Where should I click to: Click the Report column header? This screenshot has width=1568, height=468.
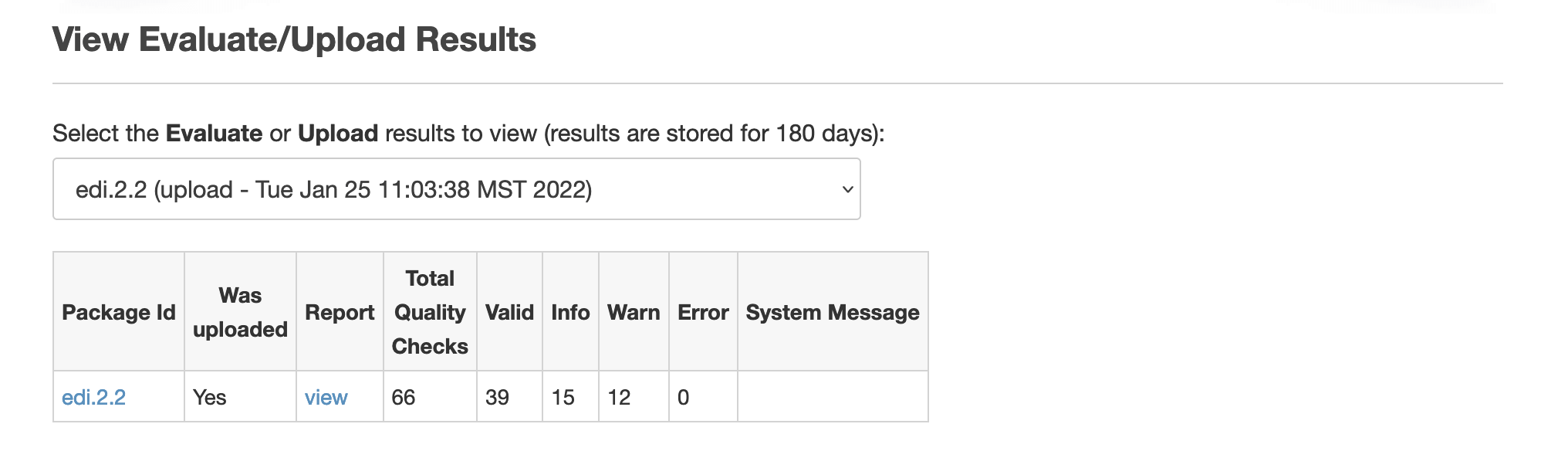[x=340, y=312]
